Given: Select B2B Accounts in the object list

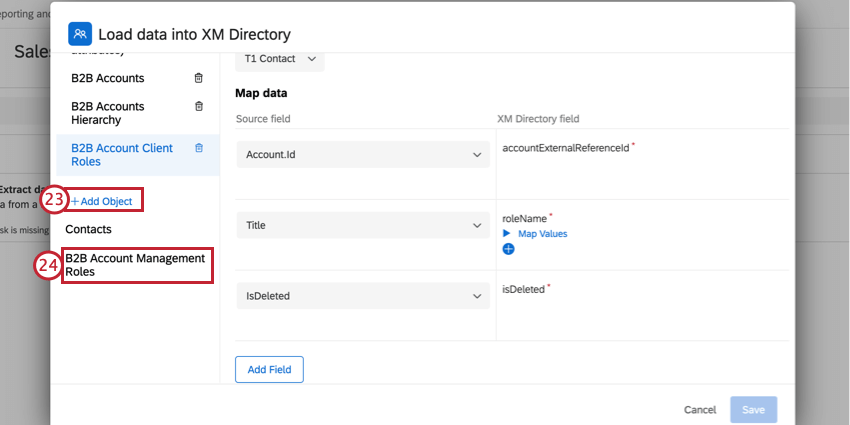Looking at the screenshot, I should [108, 78].
